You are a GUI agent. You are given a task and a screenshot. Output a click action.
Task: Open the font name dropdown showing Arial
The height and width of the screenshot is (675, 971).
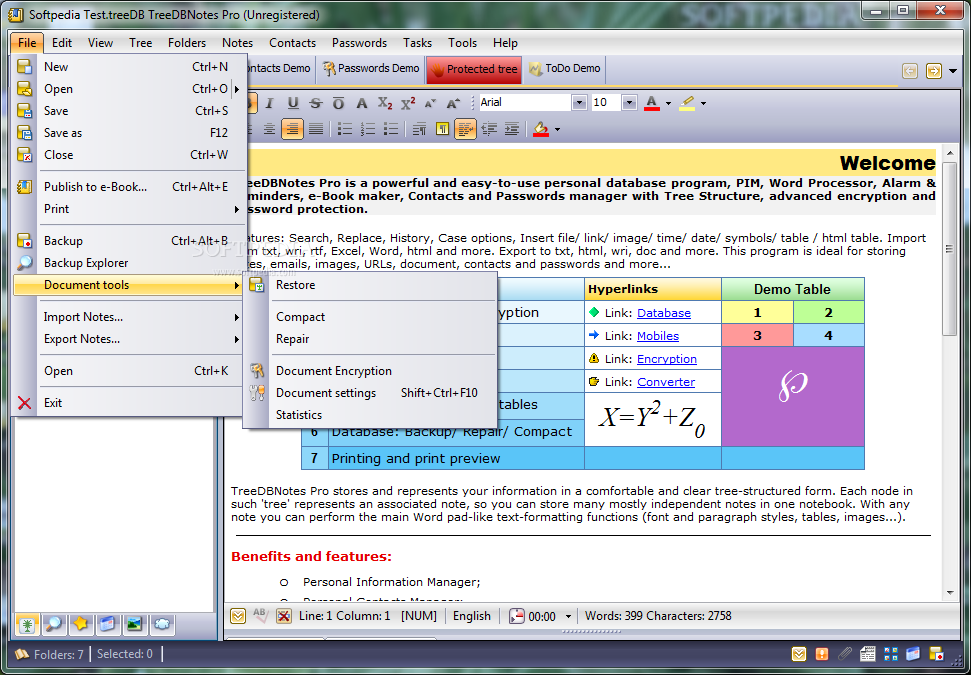point(579,103)
